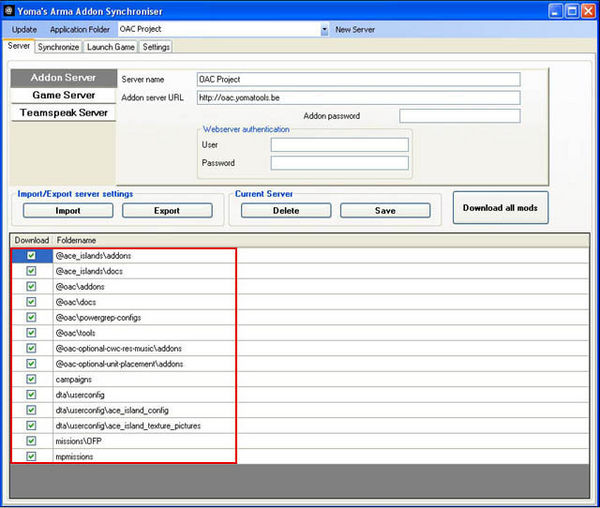Click the Foldername column header
Screen dimensions: 600x508
76,240
